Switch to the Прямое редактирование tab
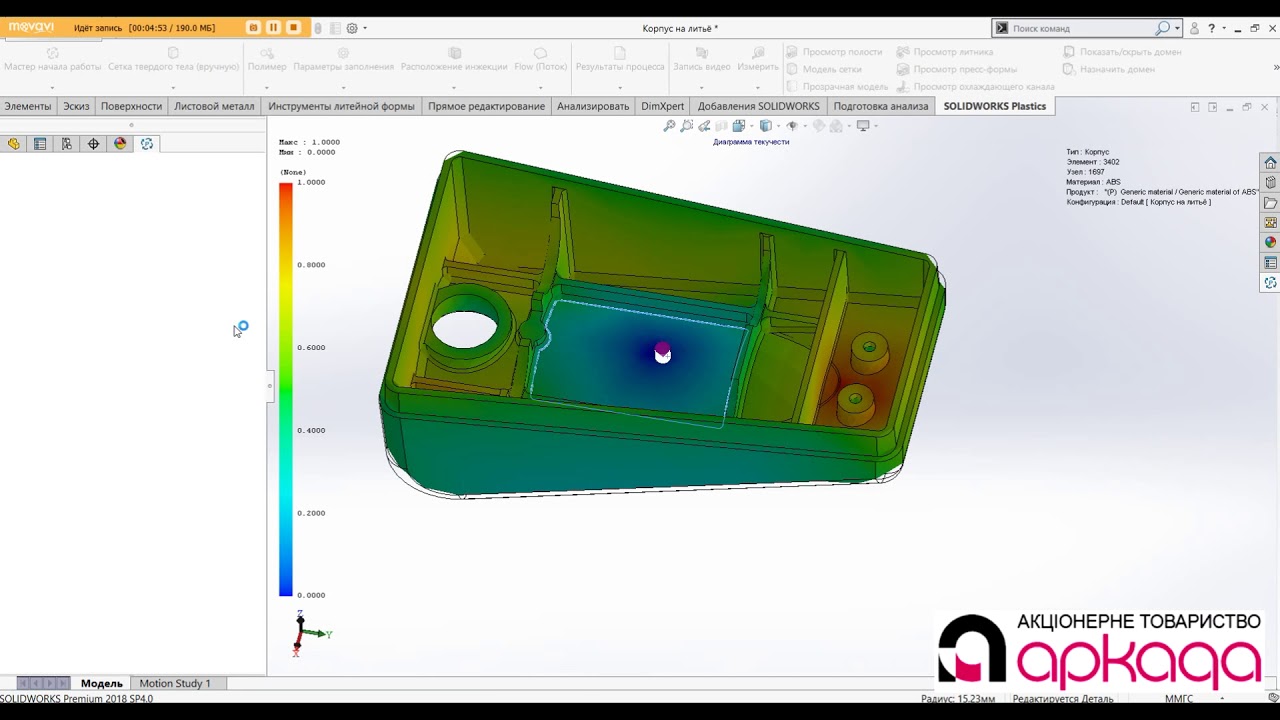Viewport: 1280px width, 720px height. [x=486, y=106]
